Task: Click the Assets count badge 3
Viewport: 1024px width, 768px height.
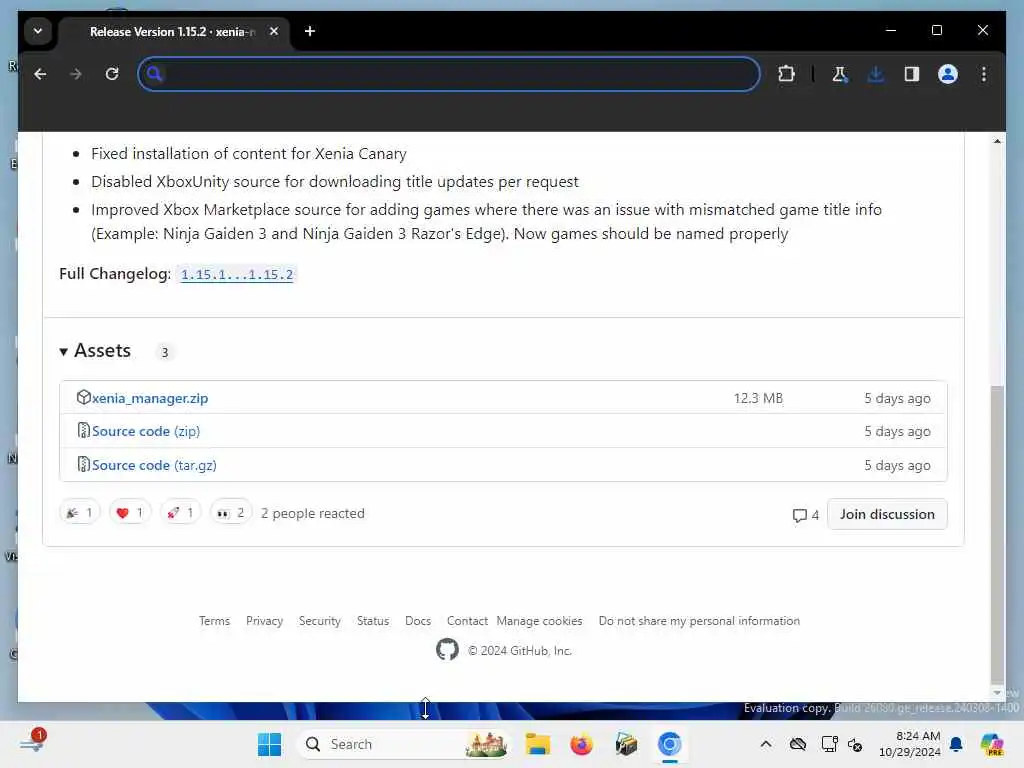Action: tap(165, 353)
